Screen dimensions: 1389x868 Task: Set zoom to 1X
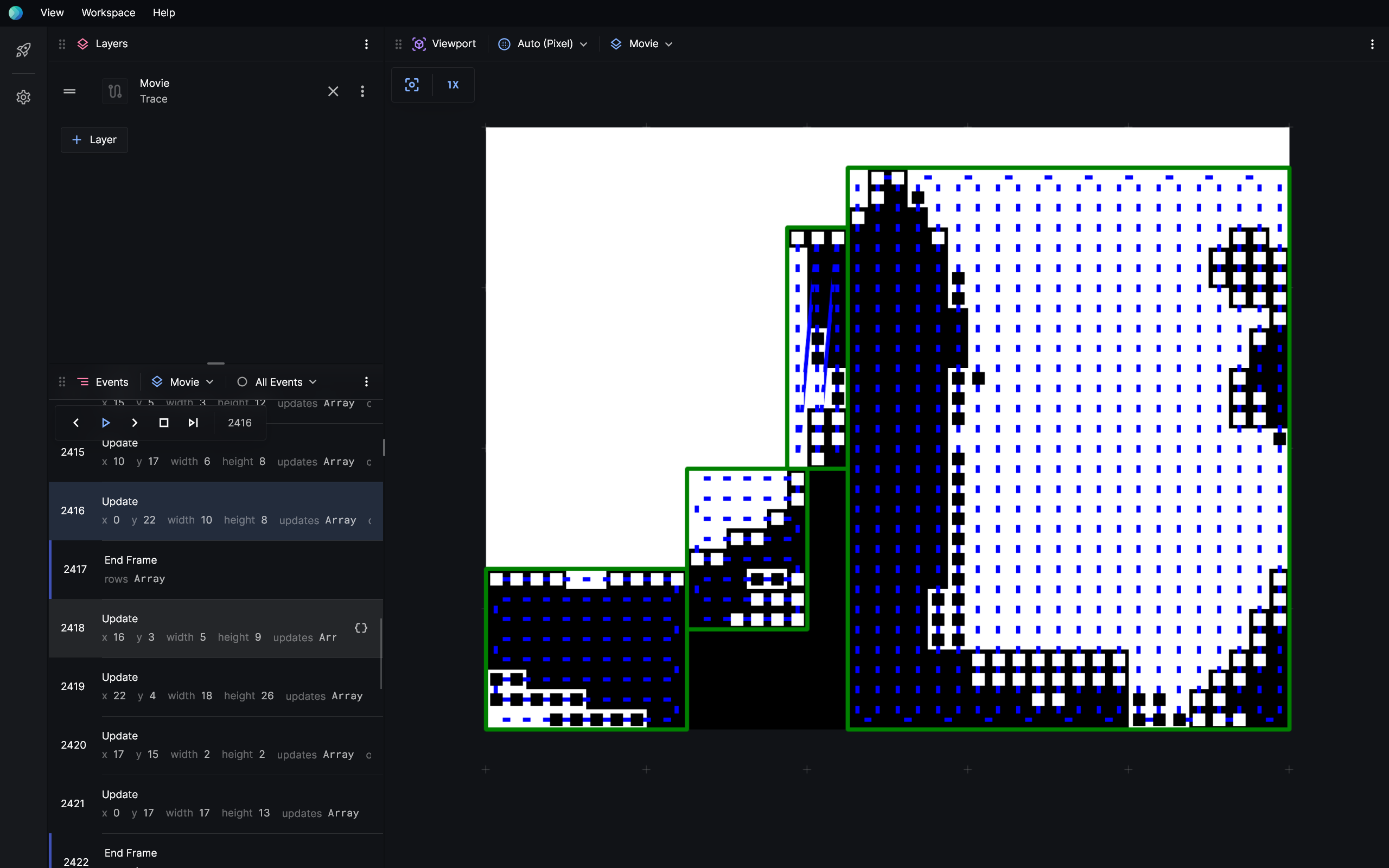[453, 85]
